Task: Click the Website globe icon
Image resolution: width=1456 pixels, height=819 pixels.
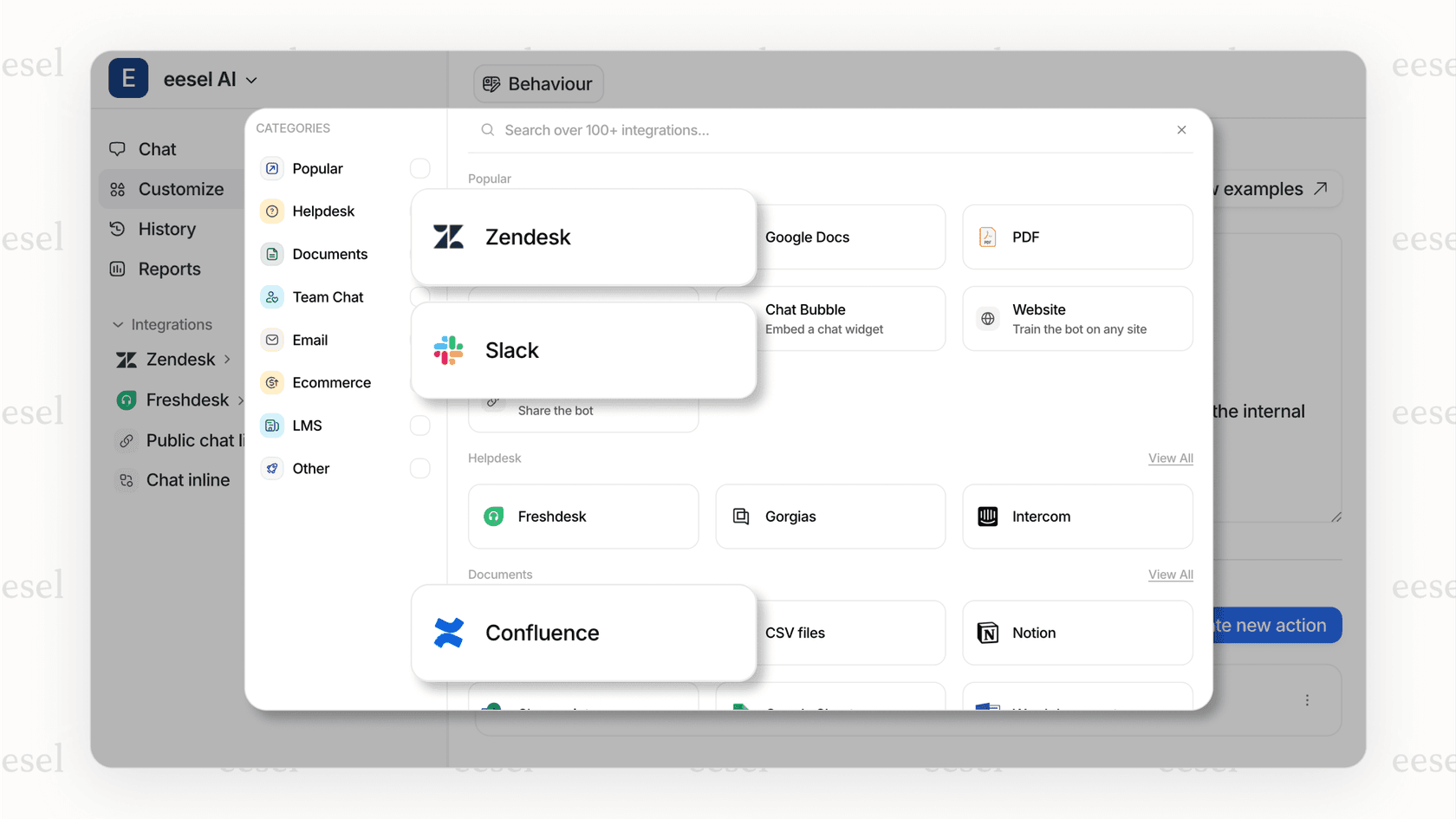Action: point(987,318)
